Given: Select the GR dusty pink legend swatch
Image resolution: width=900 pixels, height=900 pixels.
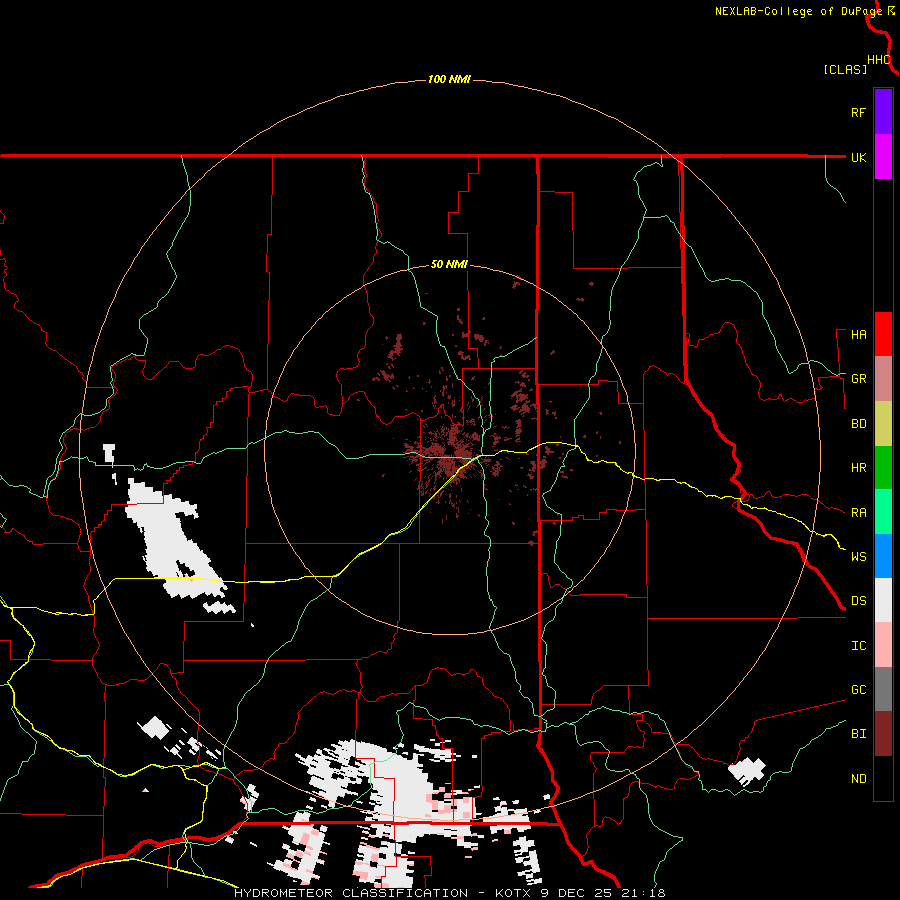Looking at the screenshot, I should pyautogui.click(x=883, y=379).
